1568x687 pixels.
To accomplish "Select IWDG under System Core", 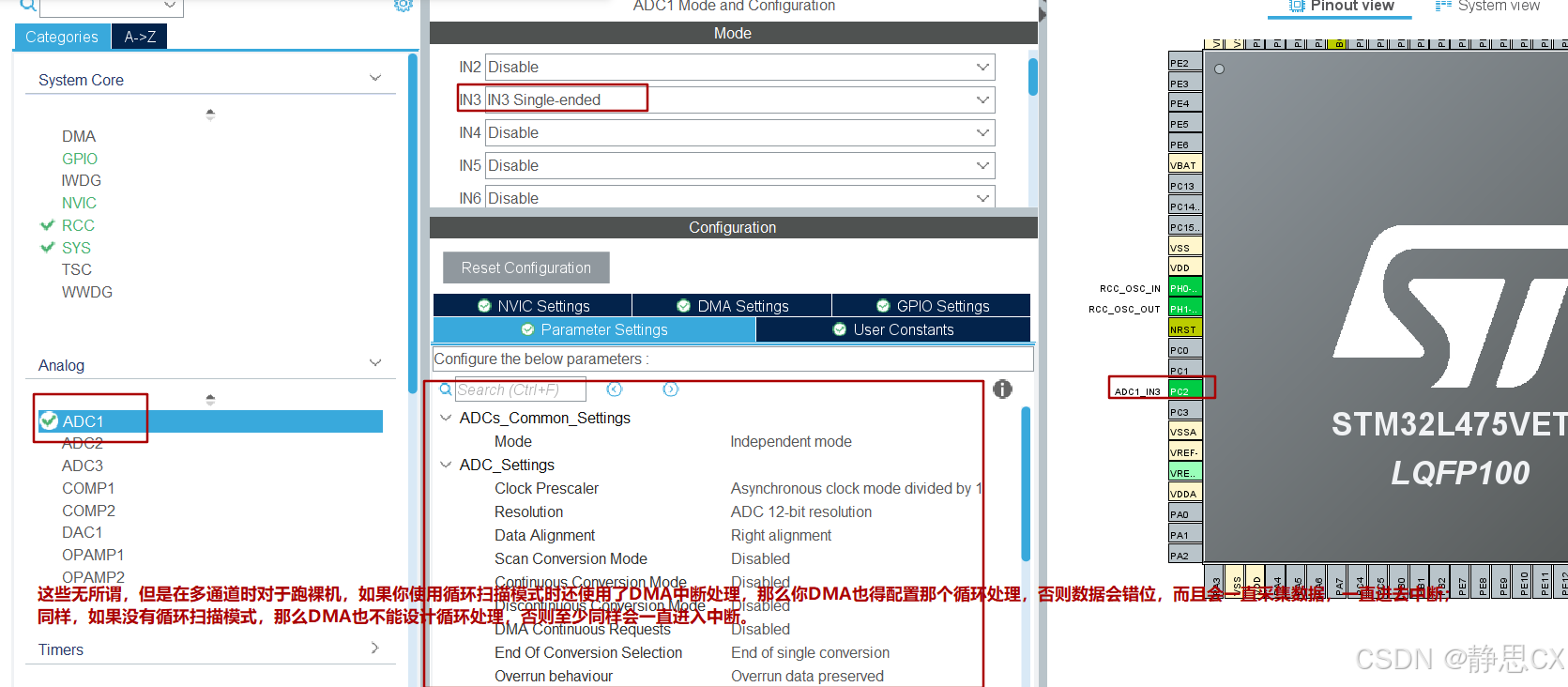I will coord(82,180).
